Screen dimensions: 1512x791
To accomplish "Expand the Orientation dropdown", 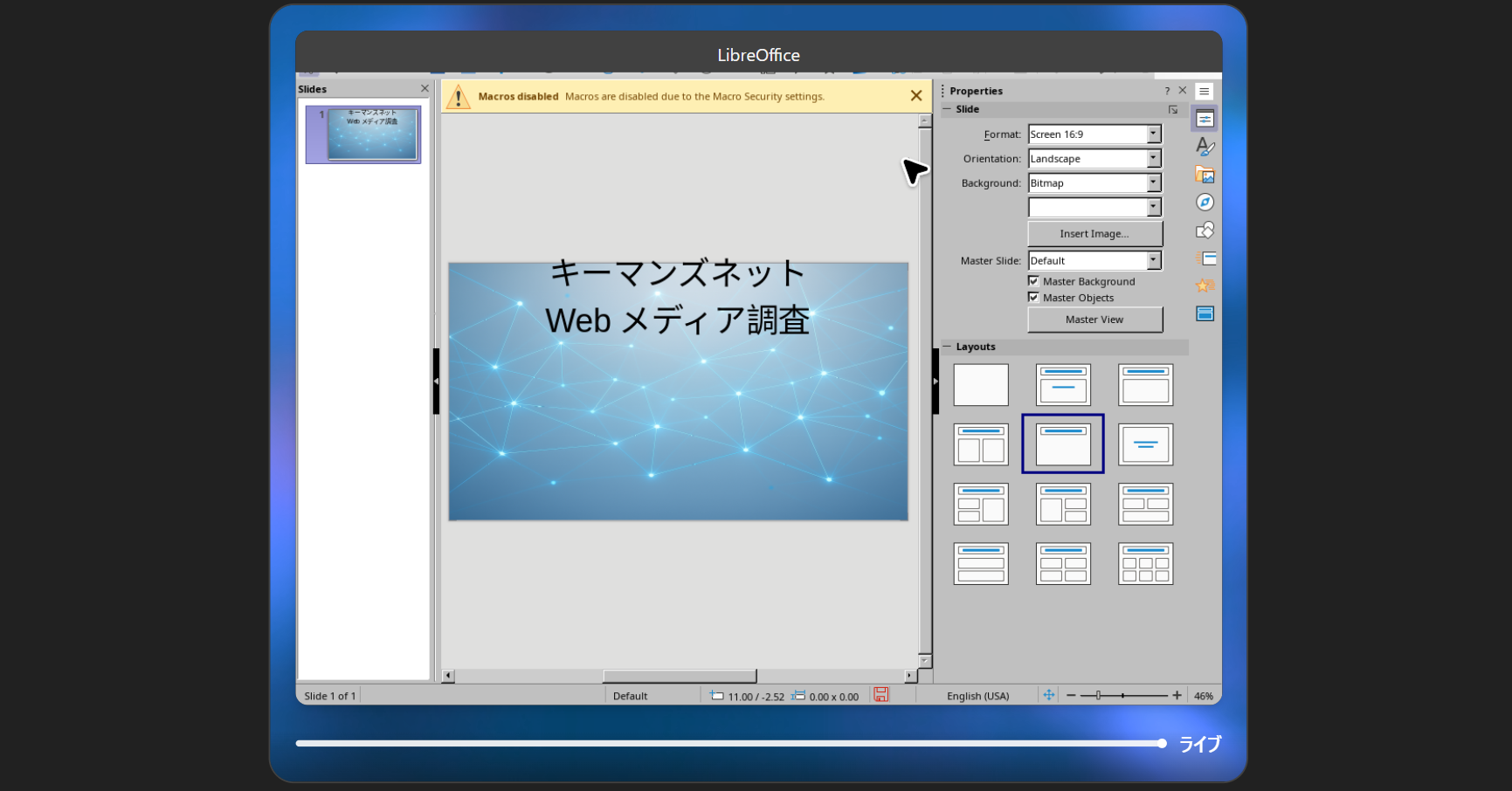I will click(x=1153, y=158).
